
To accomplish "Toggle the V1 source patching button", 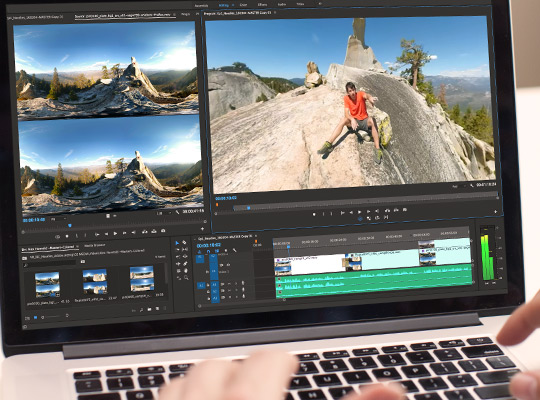I will coord(200,259).
